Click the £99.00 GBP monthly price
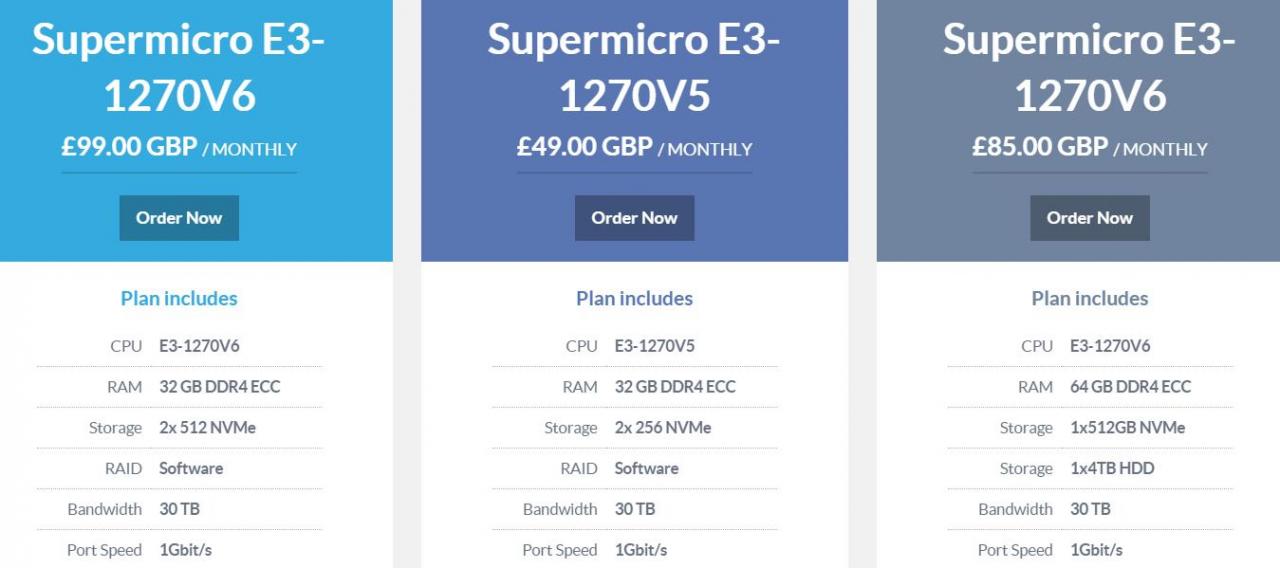 179,148
